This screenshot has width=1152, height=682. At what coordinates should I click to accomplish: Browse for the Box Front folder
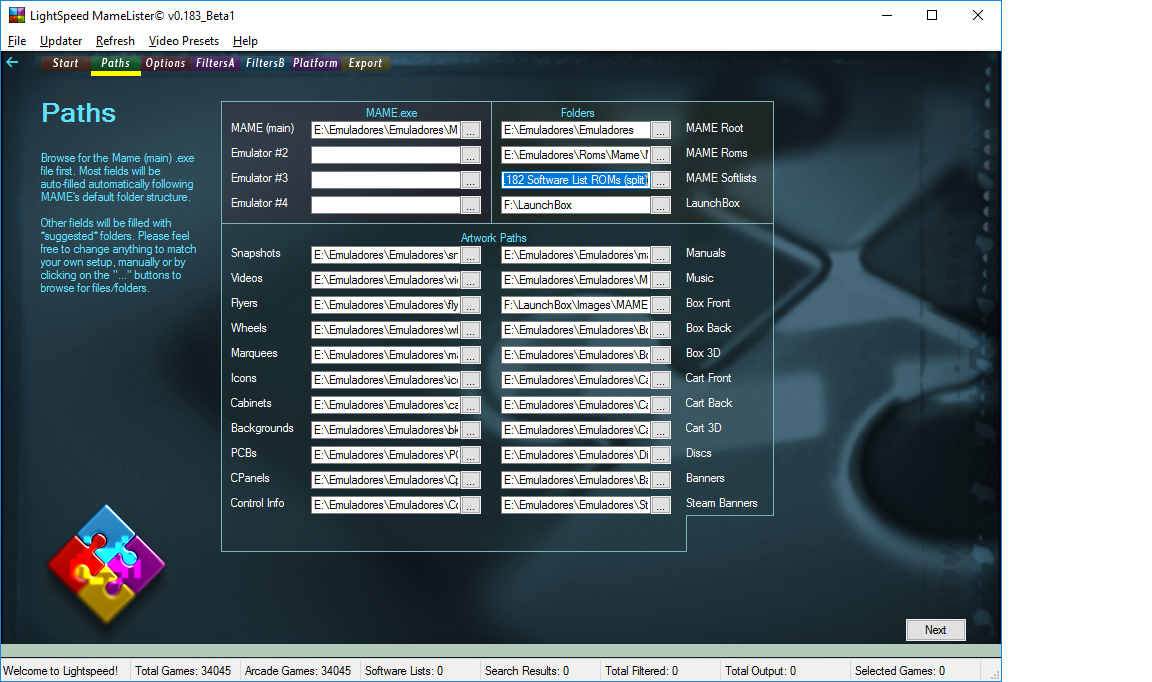pyautogui.click(x=661, y=305)
